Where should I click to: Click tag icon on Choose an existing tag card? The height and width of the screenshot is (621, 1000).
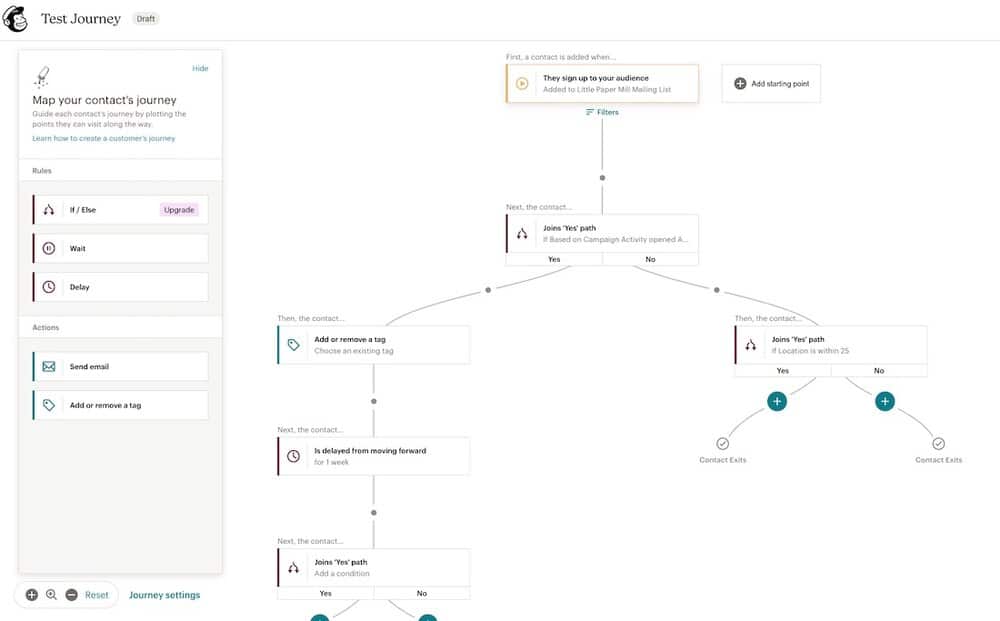pyautogui.click(x=293, y=345)
